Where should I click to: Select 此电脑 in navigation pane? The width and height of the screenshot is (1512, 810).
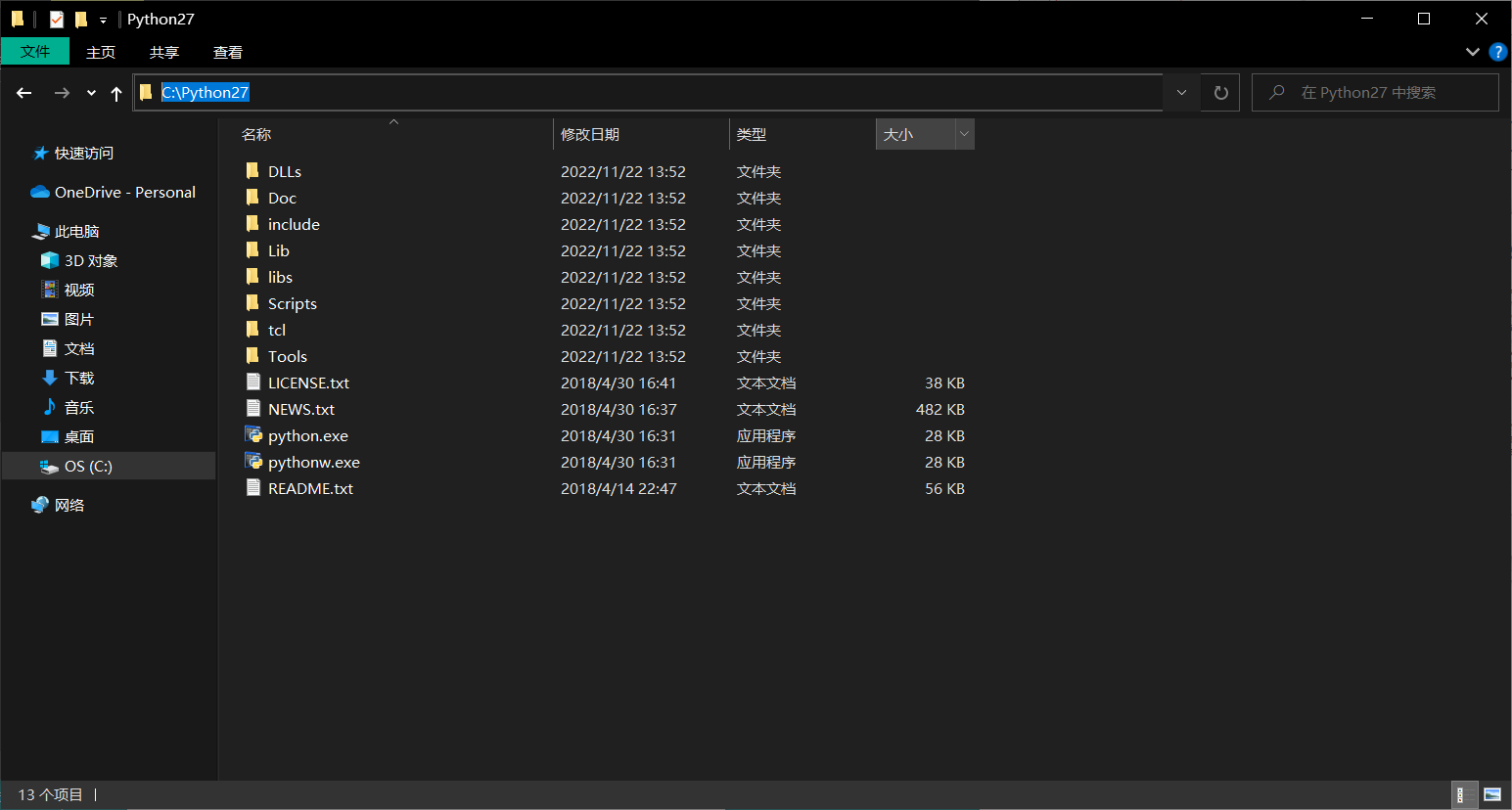tap(76, 231)
